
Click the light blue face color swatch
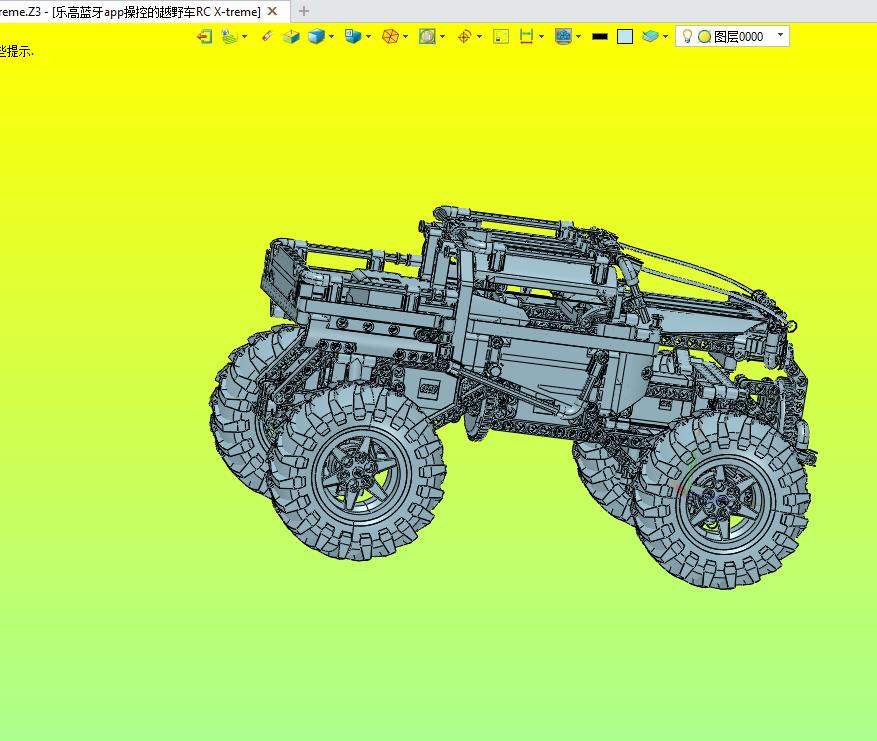(x=625, y=37)
